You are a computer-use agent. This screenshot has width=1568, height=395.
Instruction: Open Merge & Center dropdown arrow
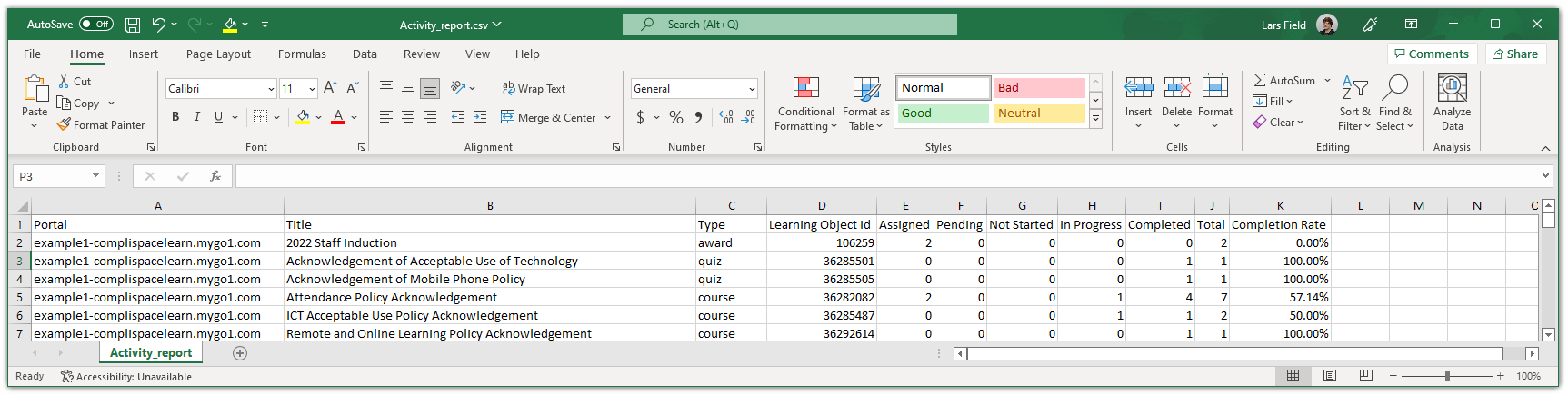click(x=608, y=117)
